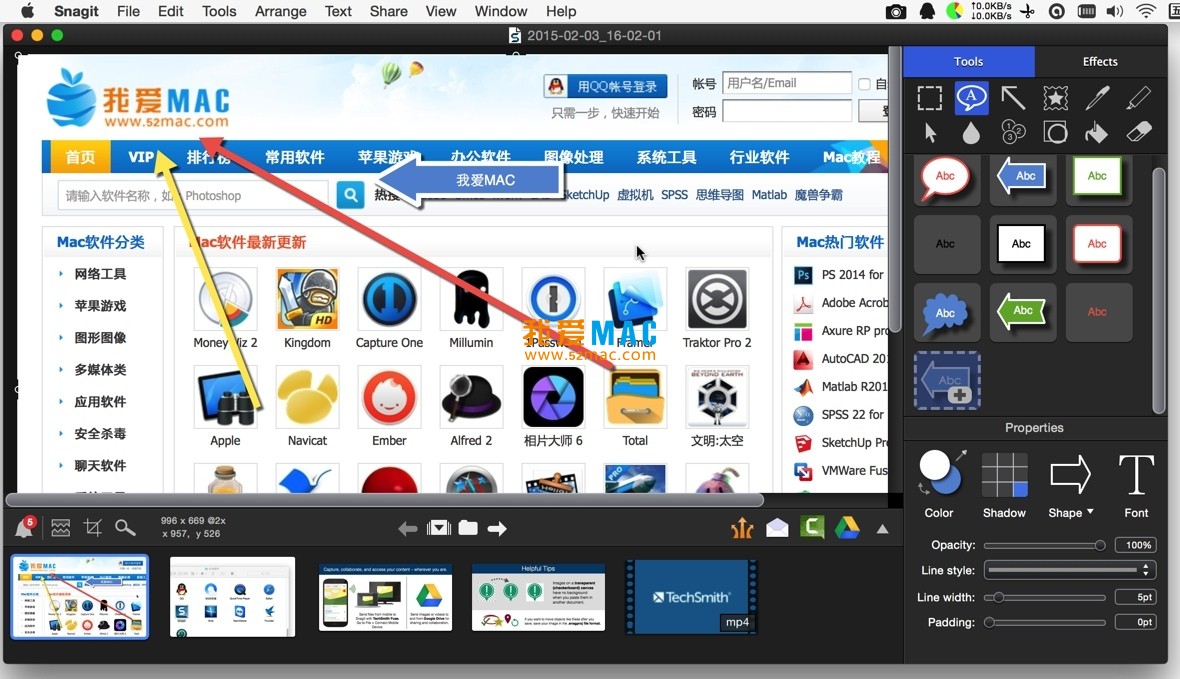Image resolution: width=1180 pixels, height=679 pixels.
Task: Apply the green-bordered rectangle callout style
Action: (1097, 176)
